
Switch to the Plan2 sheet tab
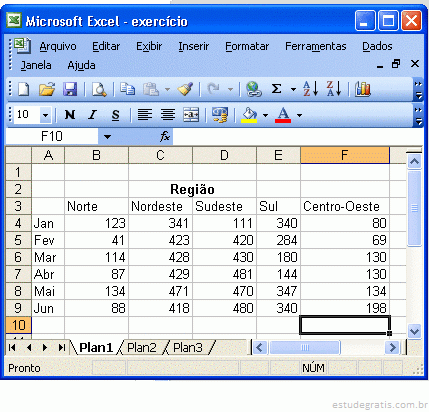(x=142, y=348)
